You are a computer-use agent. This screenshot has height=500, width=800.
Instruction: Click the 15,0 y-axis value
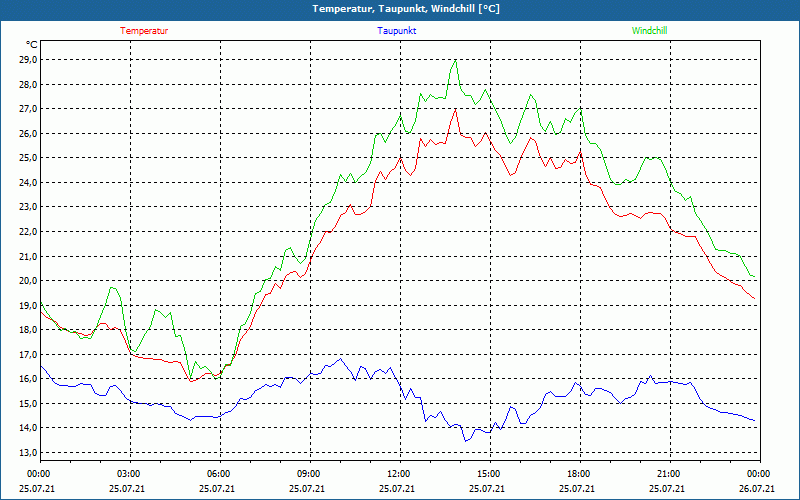[x=29, y=404]
